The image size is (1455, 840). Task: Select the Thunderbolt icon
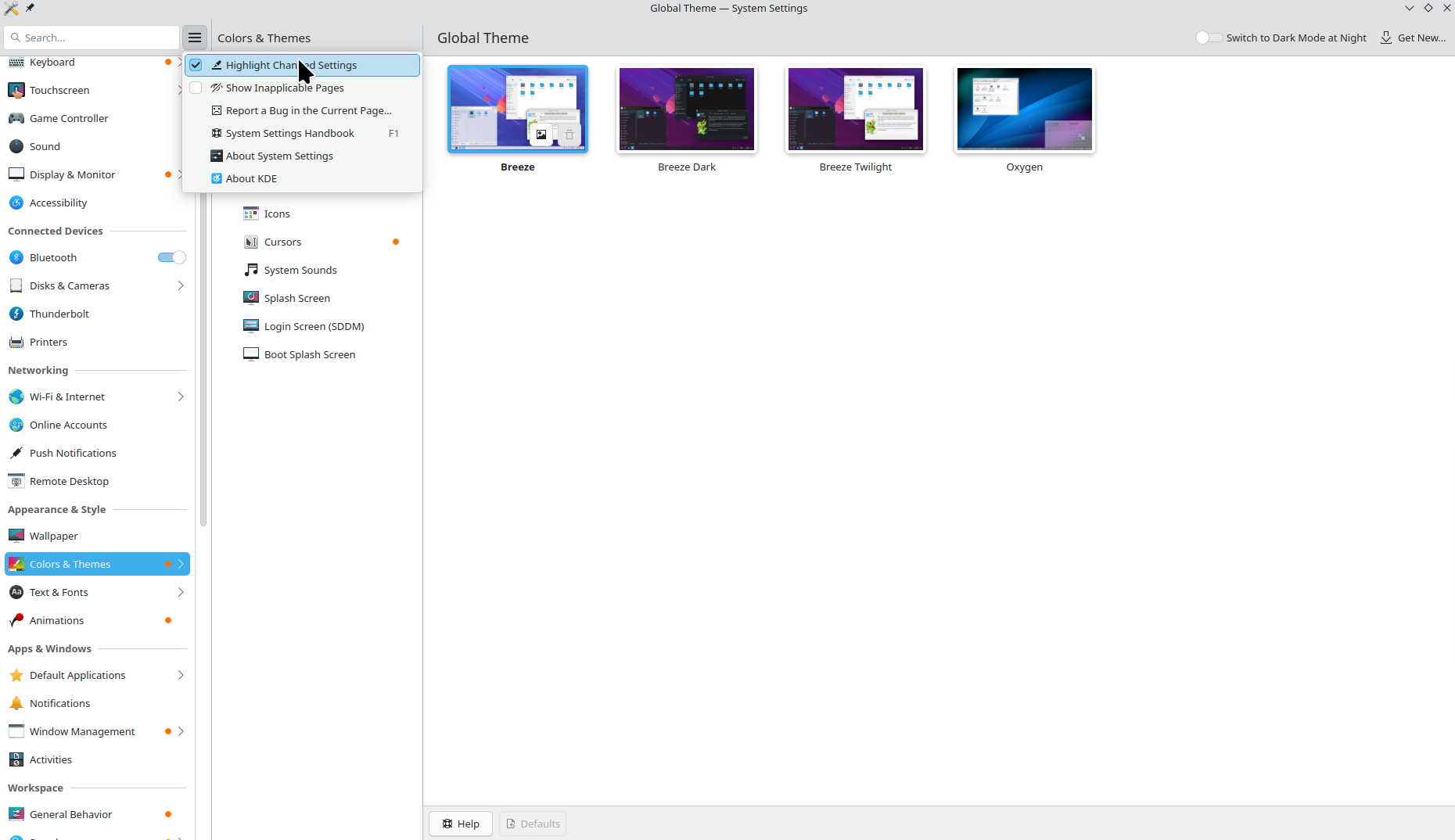(16, 314)
